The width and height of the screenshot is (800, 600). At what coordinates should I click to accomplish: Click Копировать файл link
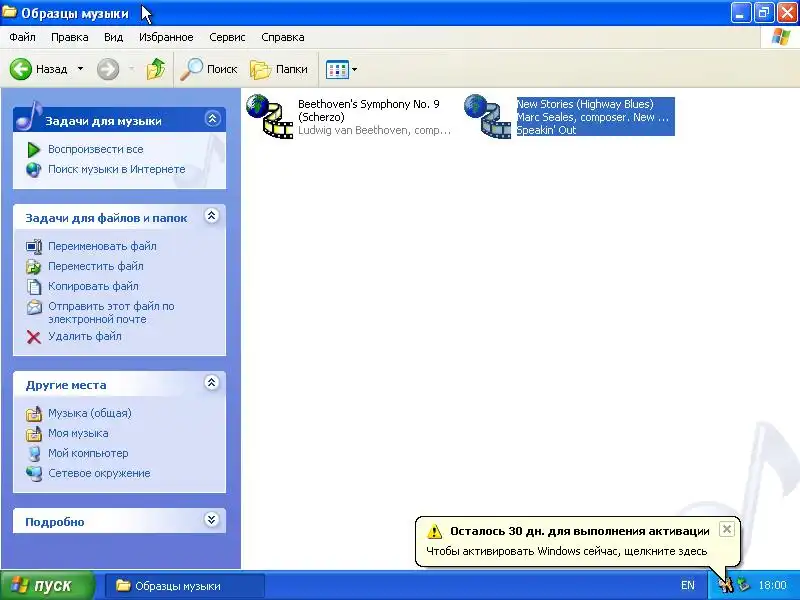pyautogui.click(x=93, y=286)
